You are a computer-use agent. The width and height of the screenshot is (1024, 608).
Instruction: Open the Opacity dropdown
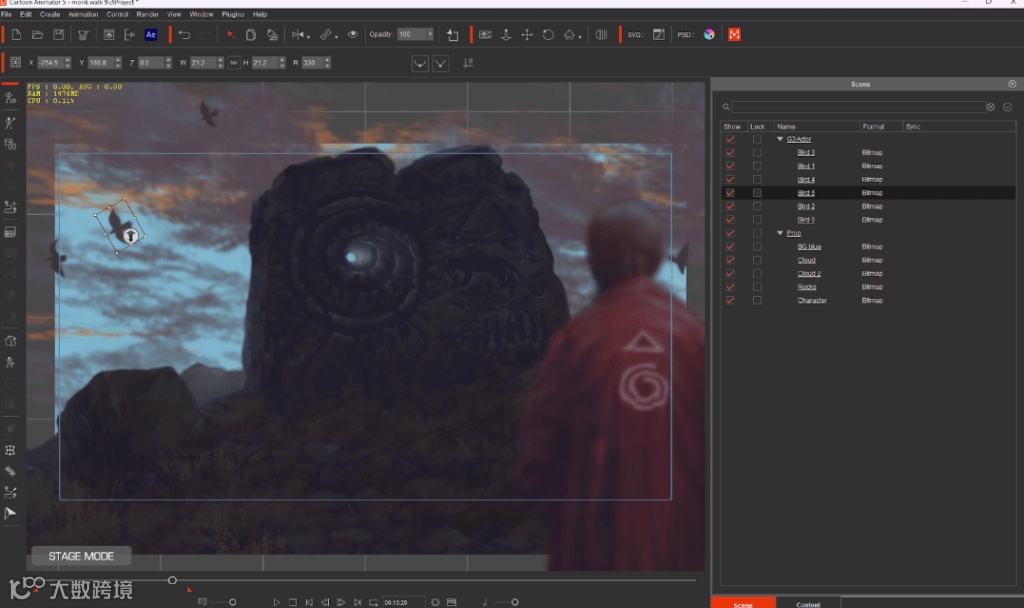tap(430, 35)
